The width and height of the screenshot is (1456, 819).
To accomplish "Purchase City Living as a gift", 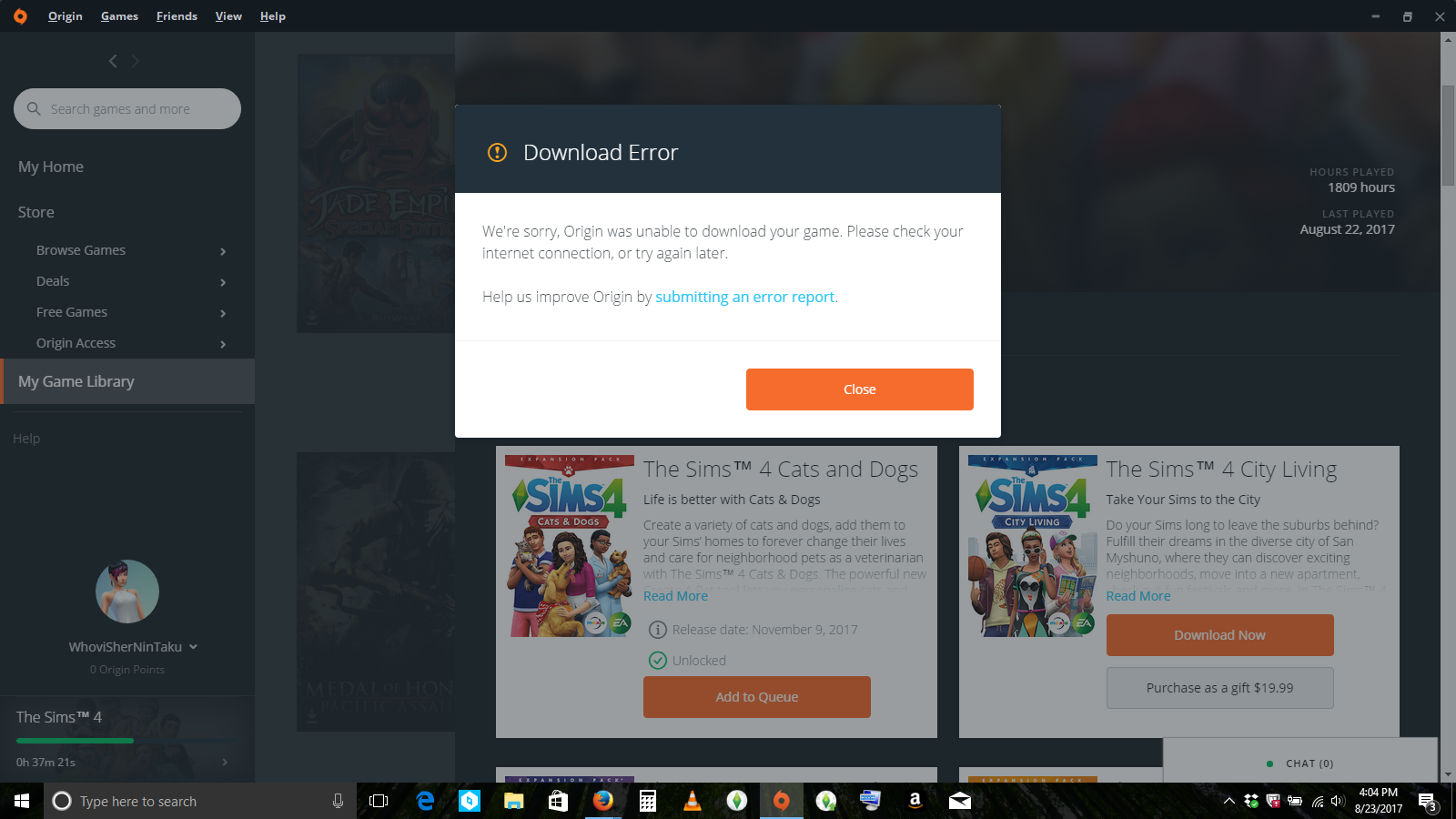I will tap(1220, 688).
